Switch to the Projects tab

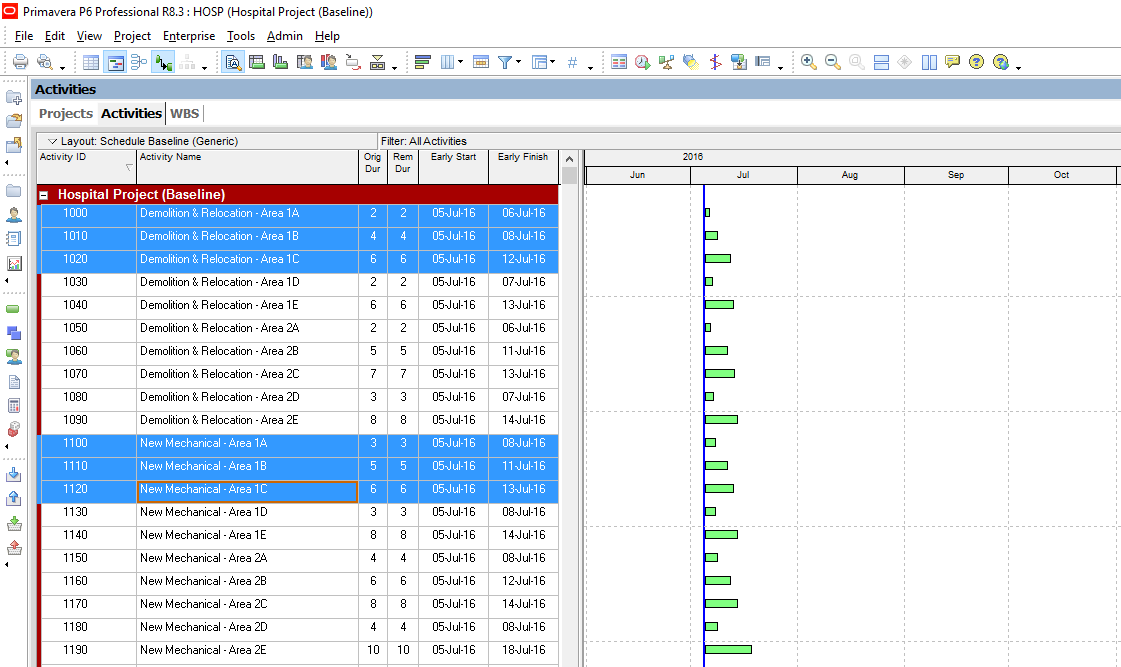click(66, 113)
